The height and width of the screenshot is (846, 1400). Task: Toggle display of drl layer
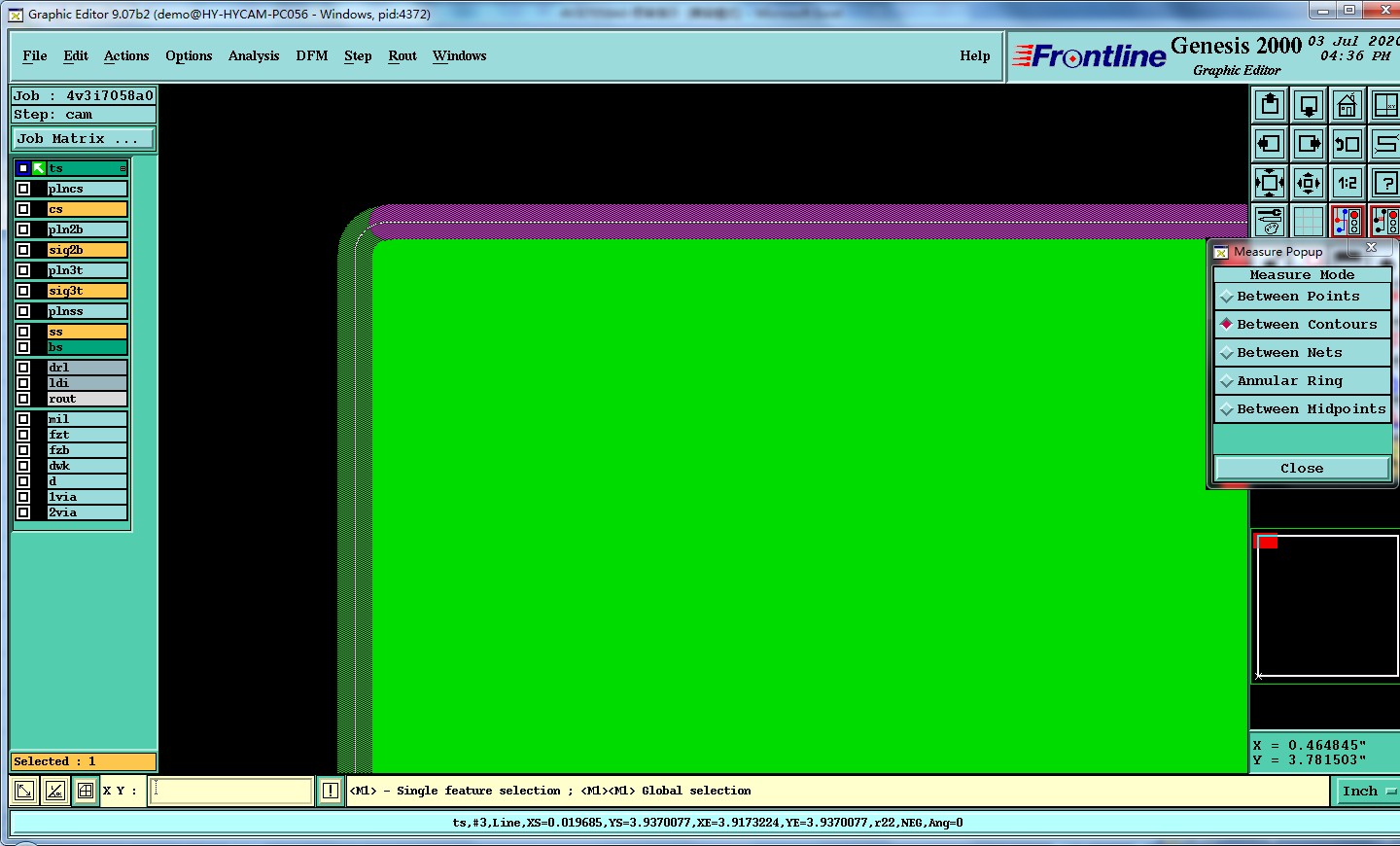coord(23,368)
